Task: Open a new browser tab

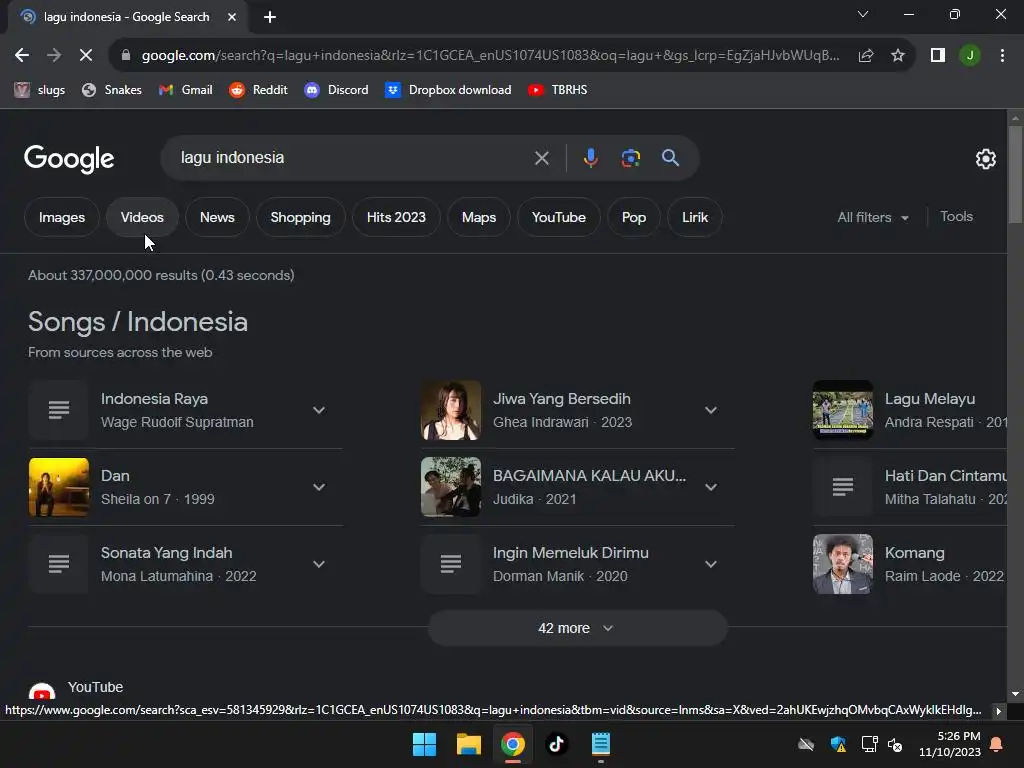Action: click(270, 17)
